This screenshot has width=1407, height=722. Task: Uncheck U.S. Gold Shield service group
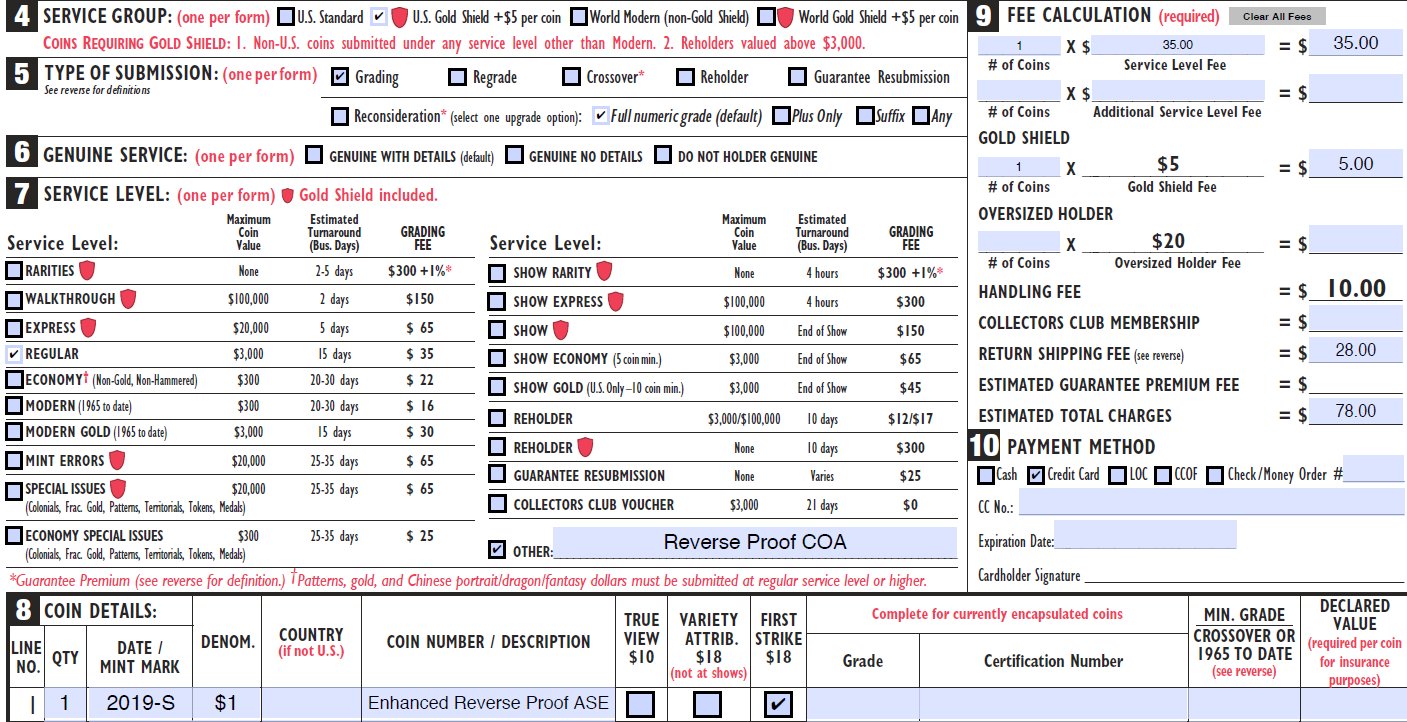378,17
